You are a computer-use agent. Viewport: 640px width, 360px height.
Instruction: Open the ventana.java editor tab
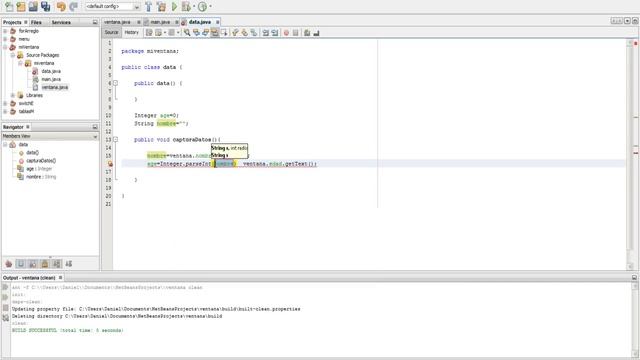tap(118, 22)
